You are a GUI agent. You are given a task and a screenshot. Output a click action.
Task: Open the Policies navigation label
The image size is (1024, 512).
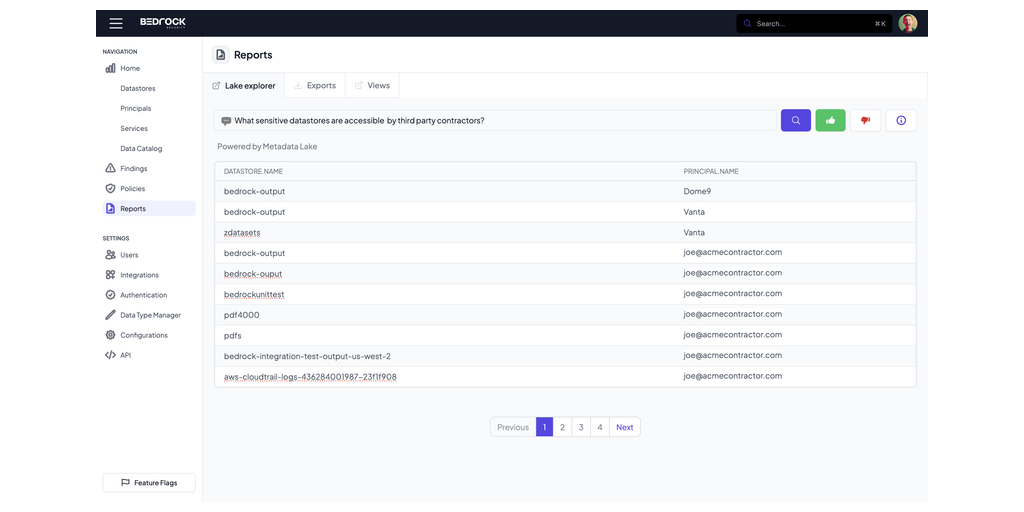pos(133,189)
